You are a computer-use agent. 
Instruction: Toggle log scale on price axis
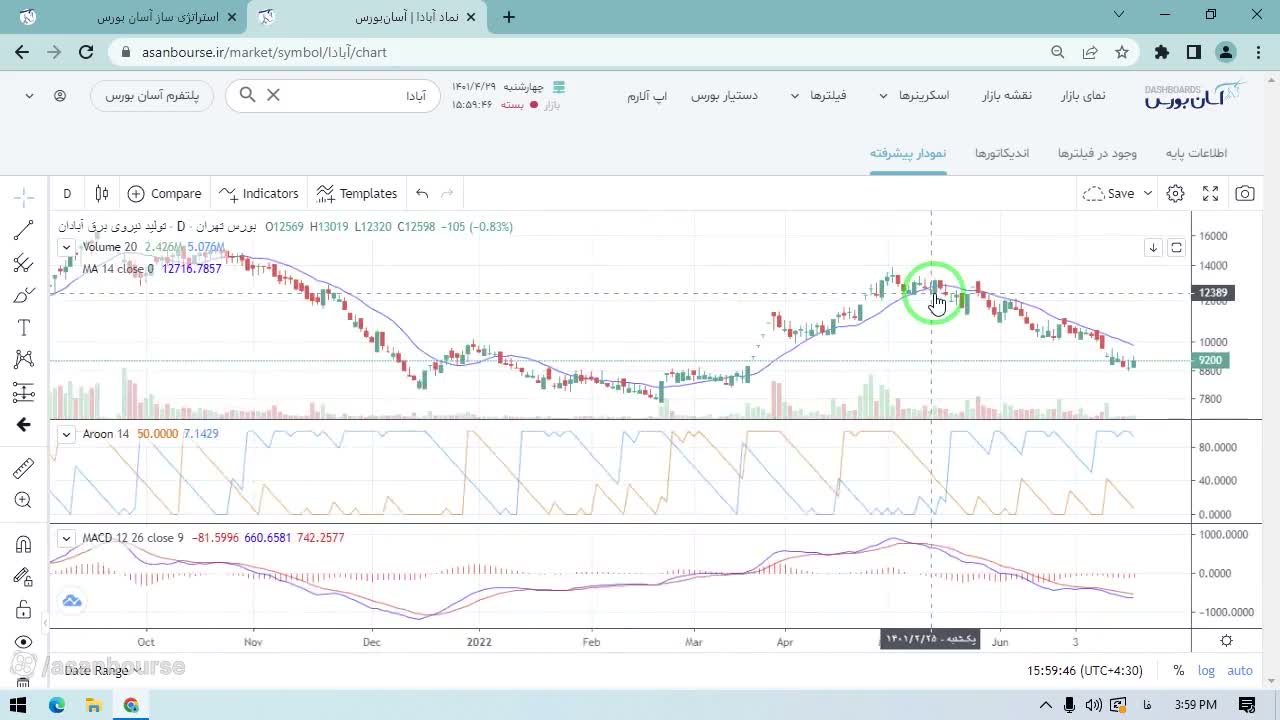click(x=1207, y=670)
